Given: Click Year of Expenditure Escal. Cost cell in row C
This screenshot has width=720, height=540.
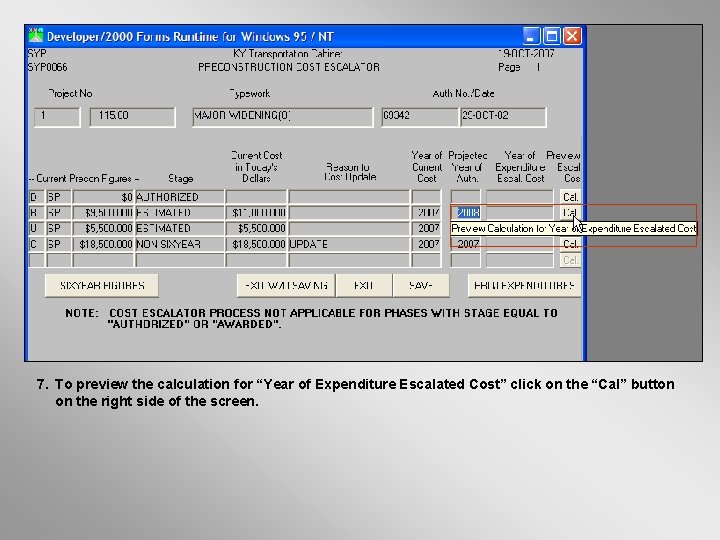Looking at the screenshot, I should [x=520, y=244].
